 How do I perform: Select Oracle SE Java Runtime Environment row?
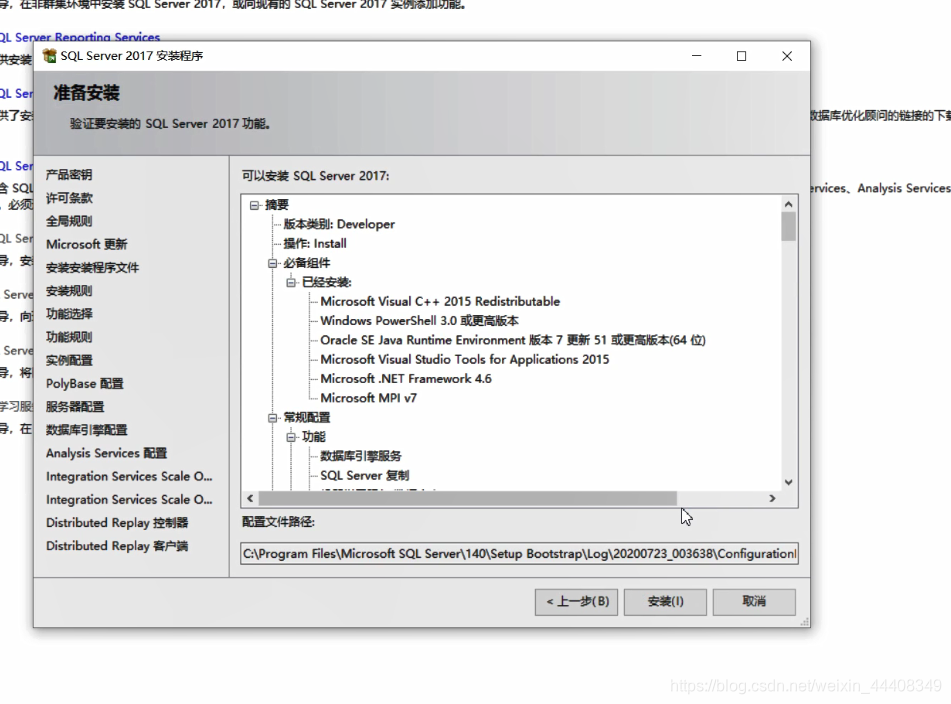click(x=513, y=340)
